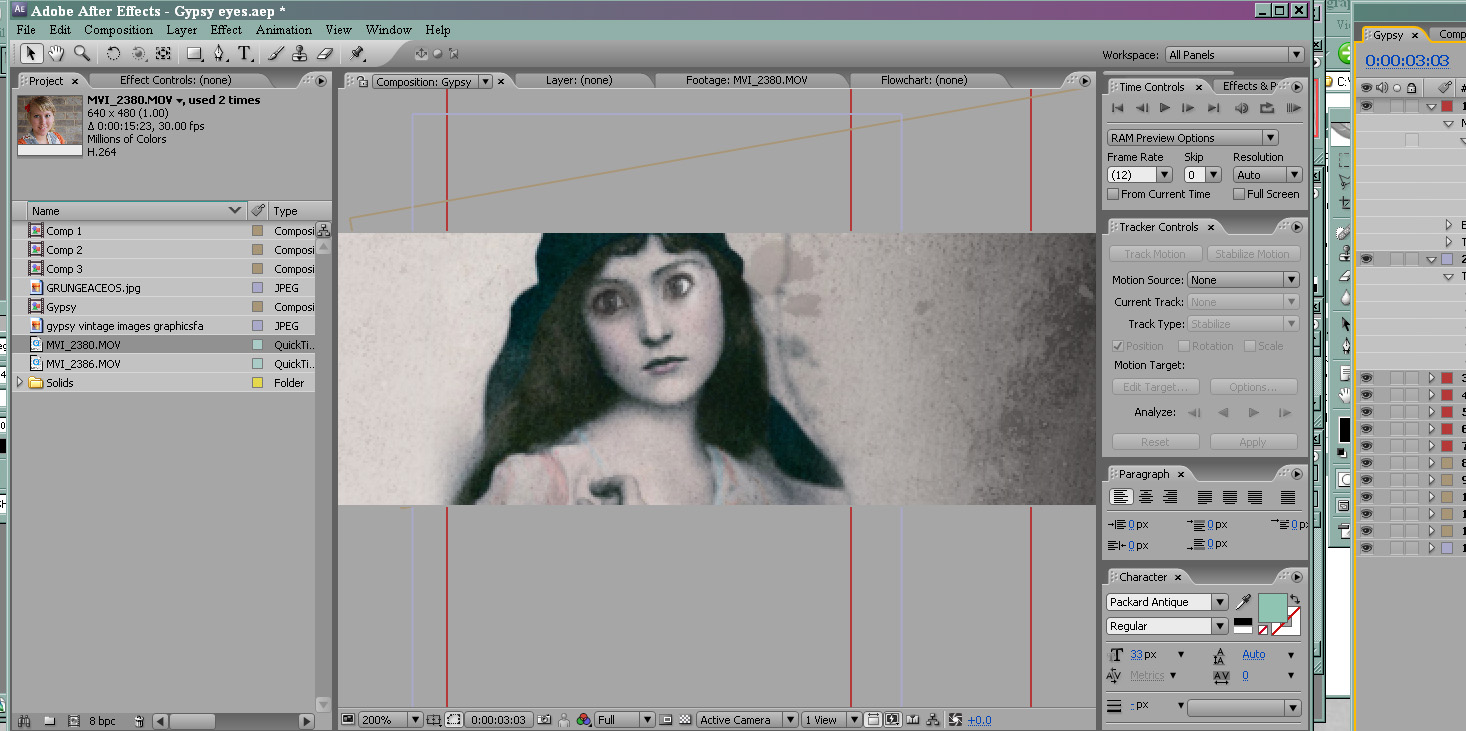Open the Show Channel color icon
The height and width of the screenshot is (731, 1466).
584,720
